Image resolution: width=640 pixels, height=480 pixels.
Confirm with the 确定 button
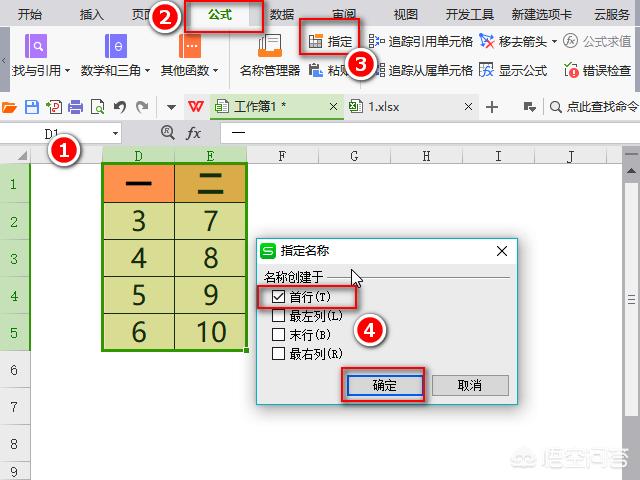[384, 385]
